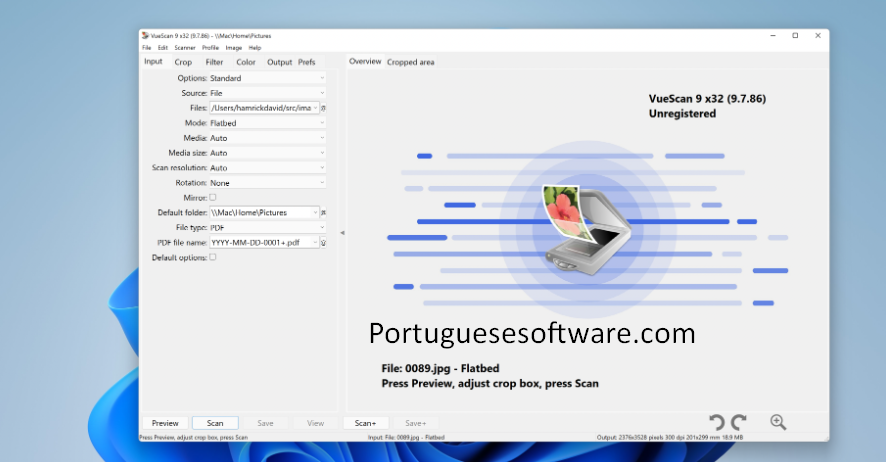The height and width of the screenshot is (462, 886).
Task: Click the browse icon next to Default folder
Action: pyautogui.click(x=323, y=213)
